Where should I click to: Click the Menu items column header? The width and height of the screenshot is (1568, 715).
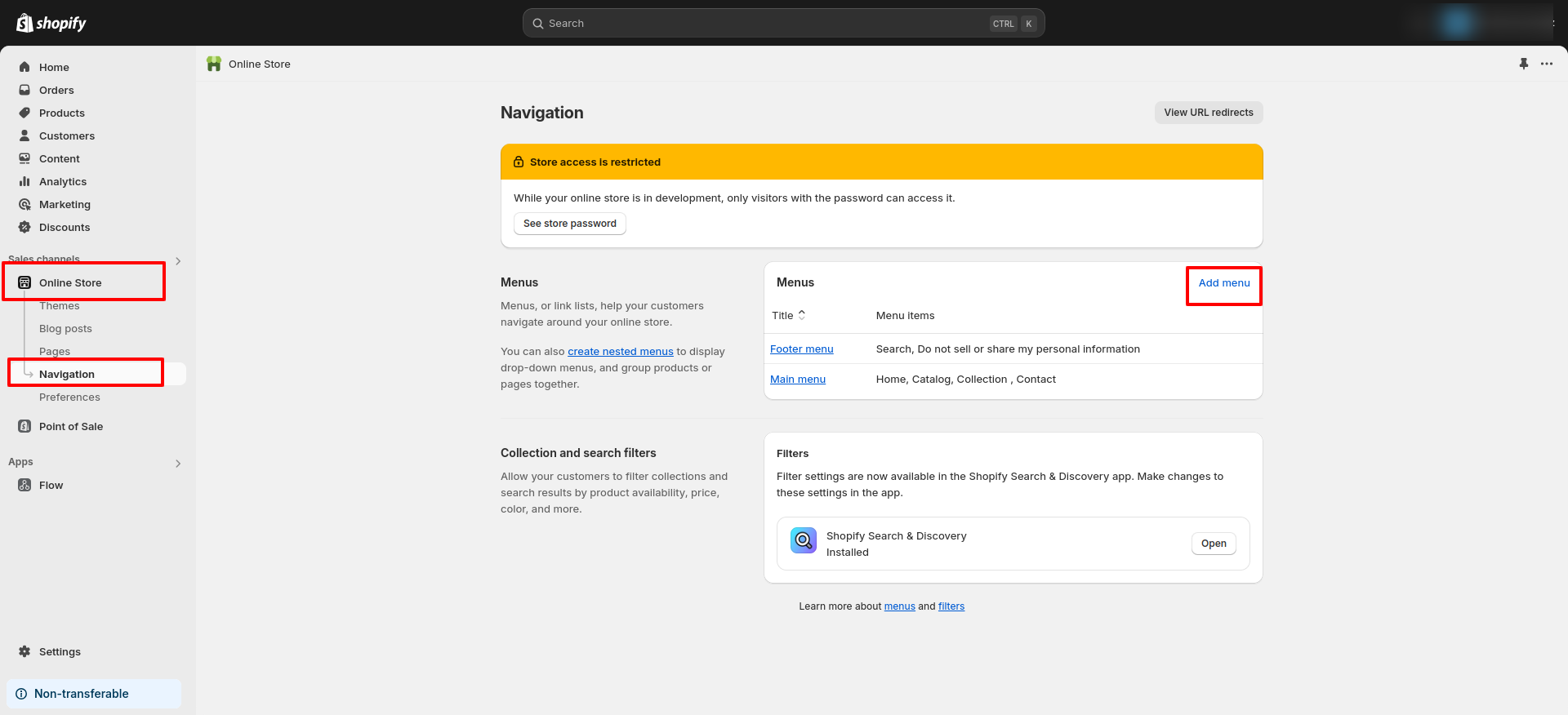point(905,315)
